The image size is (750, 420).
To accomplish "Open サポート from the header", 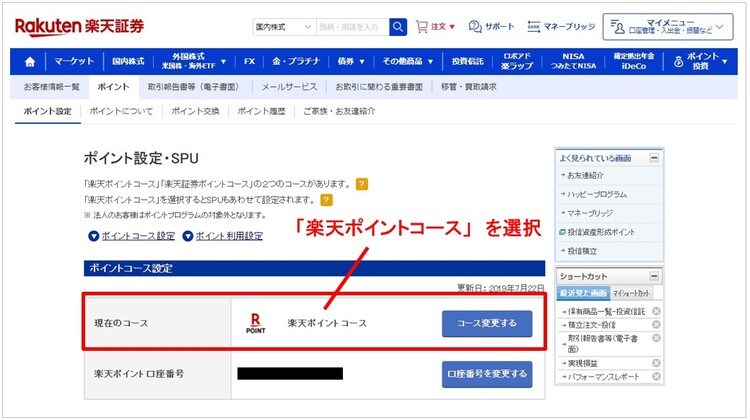I will coord(491,26).
